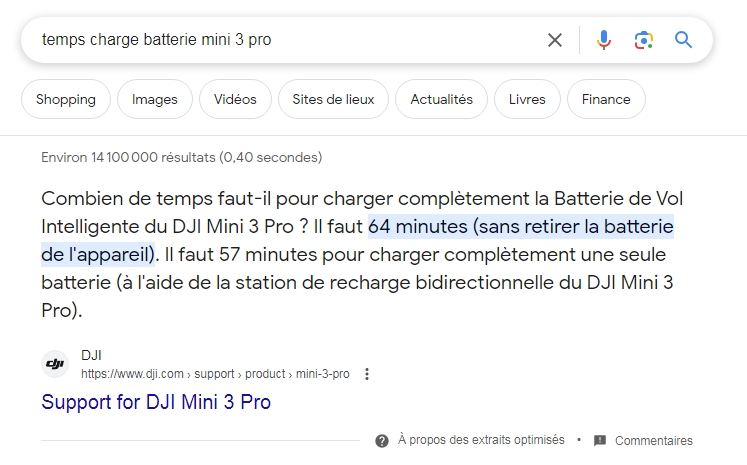Open the DJI logo favicon

[x=55, y=364]
